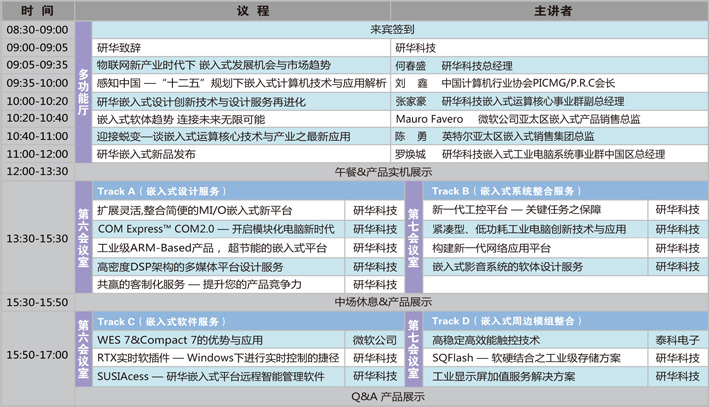Click 工业显示屏加值服务解决方案 session
The image size is (710, 407).
[535, 377]
